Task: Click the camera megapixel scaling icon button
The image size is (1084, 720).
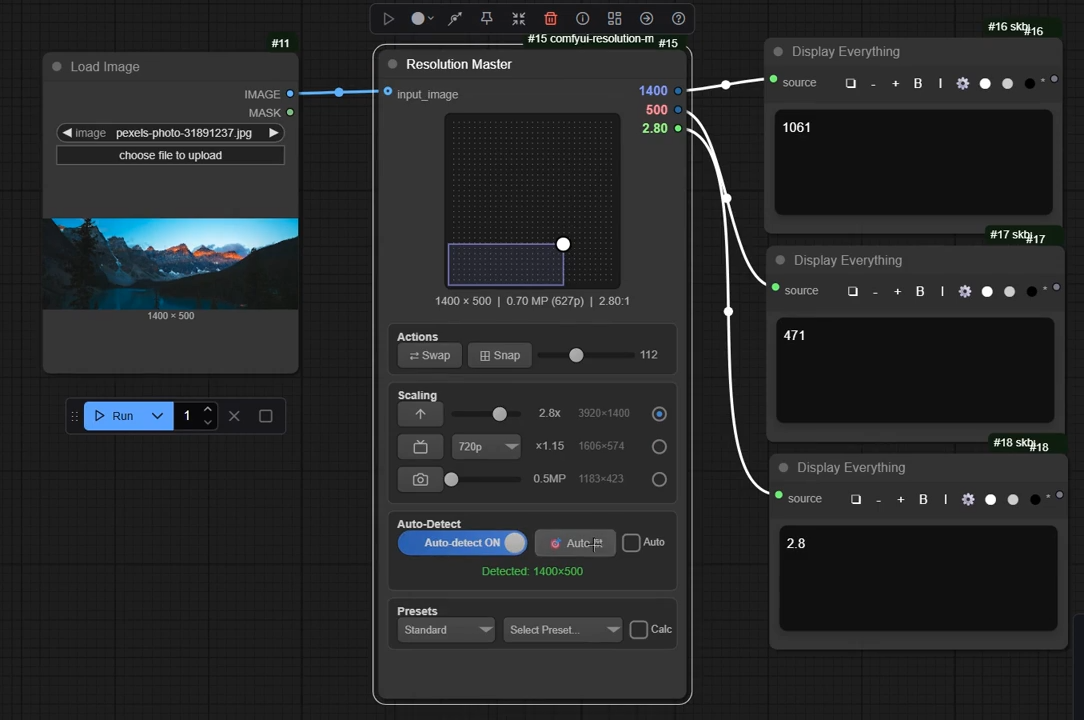Action: (420, 479)
